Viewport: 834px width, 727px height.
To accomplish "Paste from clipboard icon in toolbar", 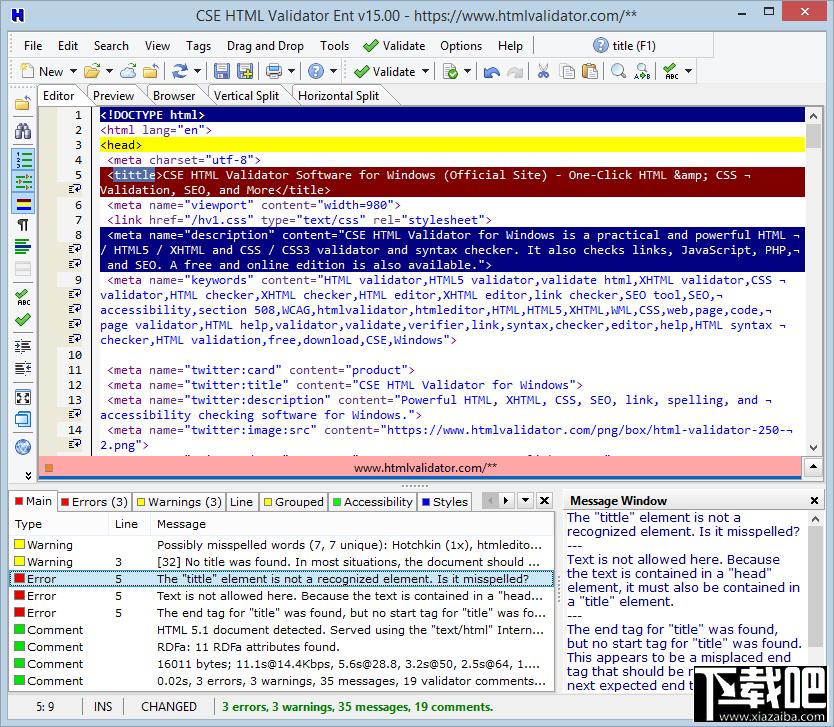I will [590, 71].
